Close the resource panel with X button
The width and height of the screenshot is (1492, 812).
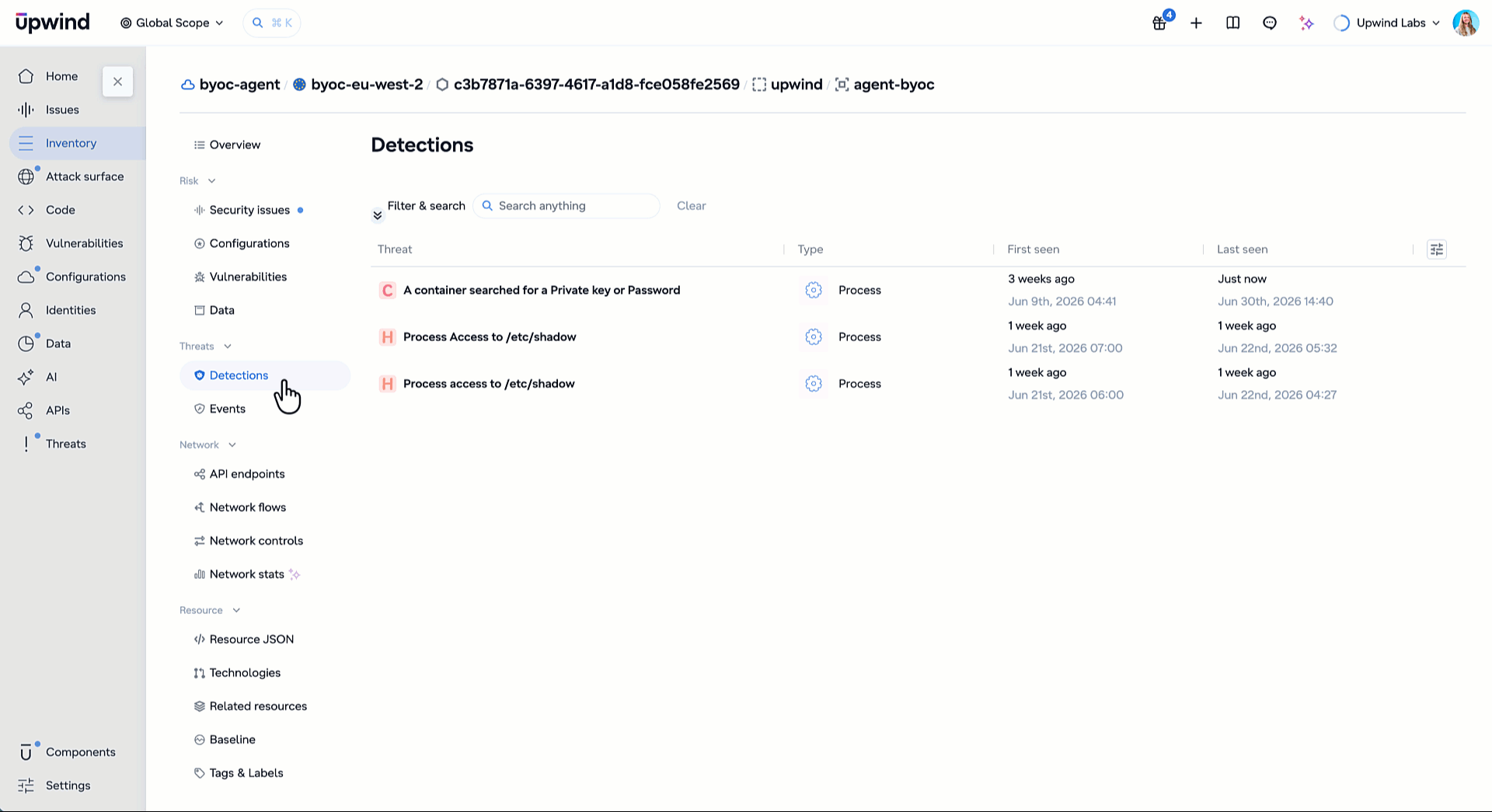click(x=117, y=81)
